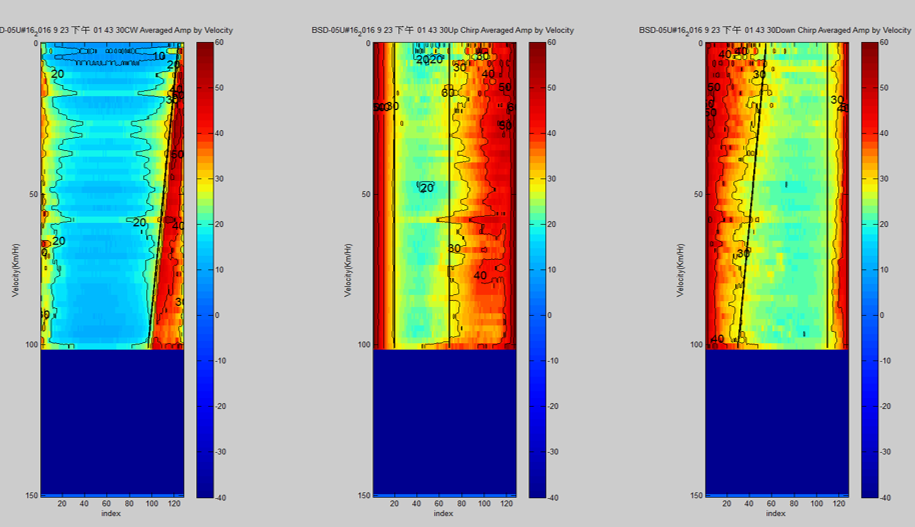The height and width of the screenshot is (527, 915).
Task: Select the colorbar beside the Down Chirp plot
Action: 870,270
